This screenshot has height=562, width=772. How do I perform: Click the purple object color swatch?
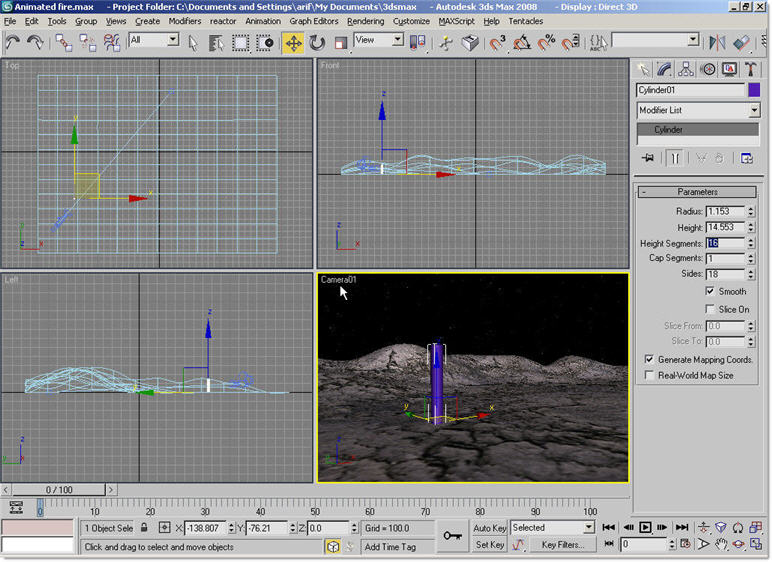pos(754,90)
